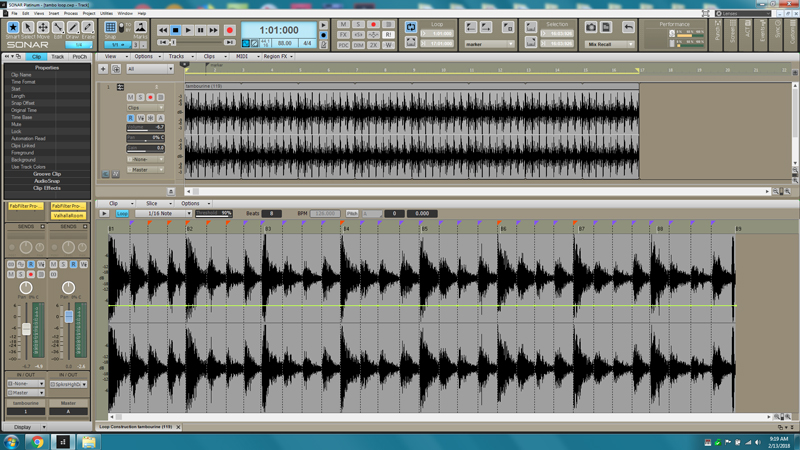Click the ValhallaRoom effect plugin
Screen dimensions: 800x450
68,215
